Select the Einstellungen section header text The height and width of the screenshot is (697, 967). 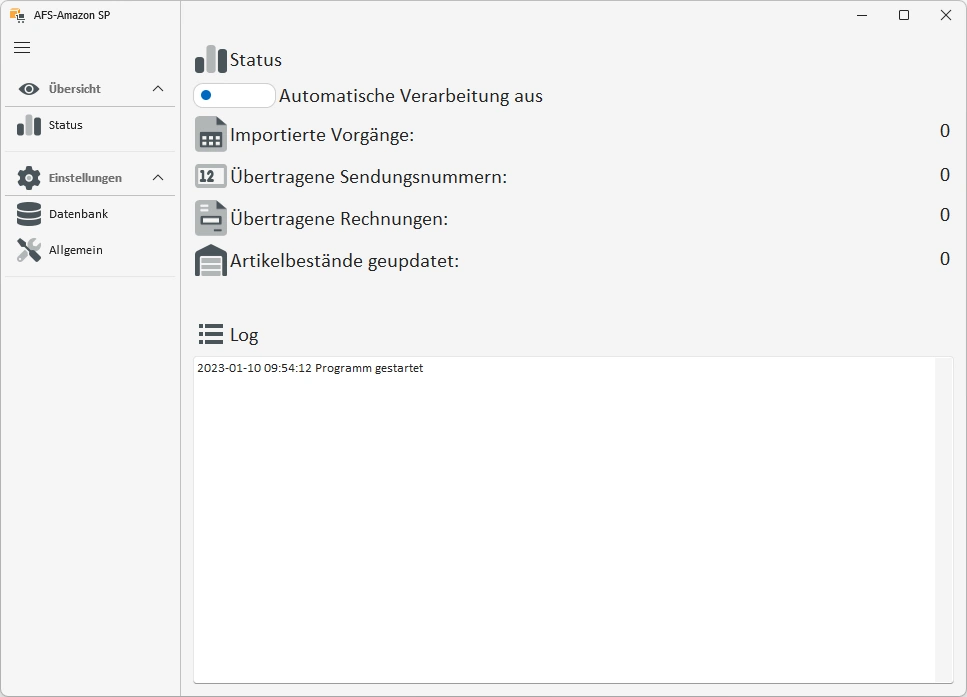point(85,178)
